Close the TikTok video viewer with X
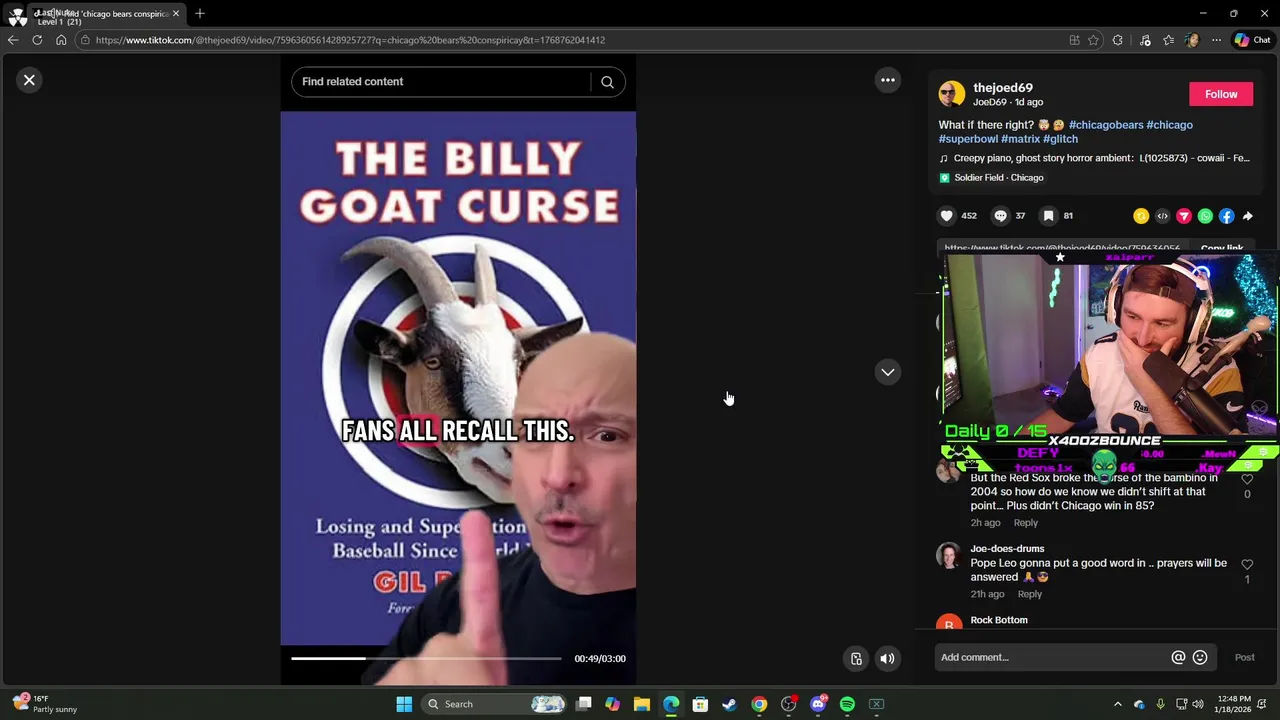1280x720 pixels. pyautogui.click(x=29, y=80)
